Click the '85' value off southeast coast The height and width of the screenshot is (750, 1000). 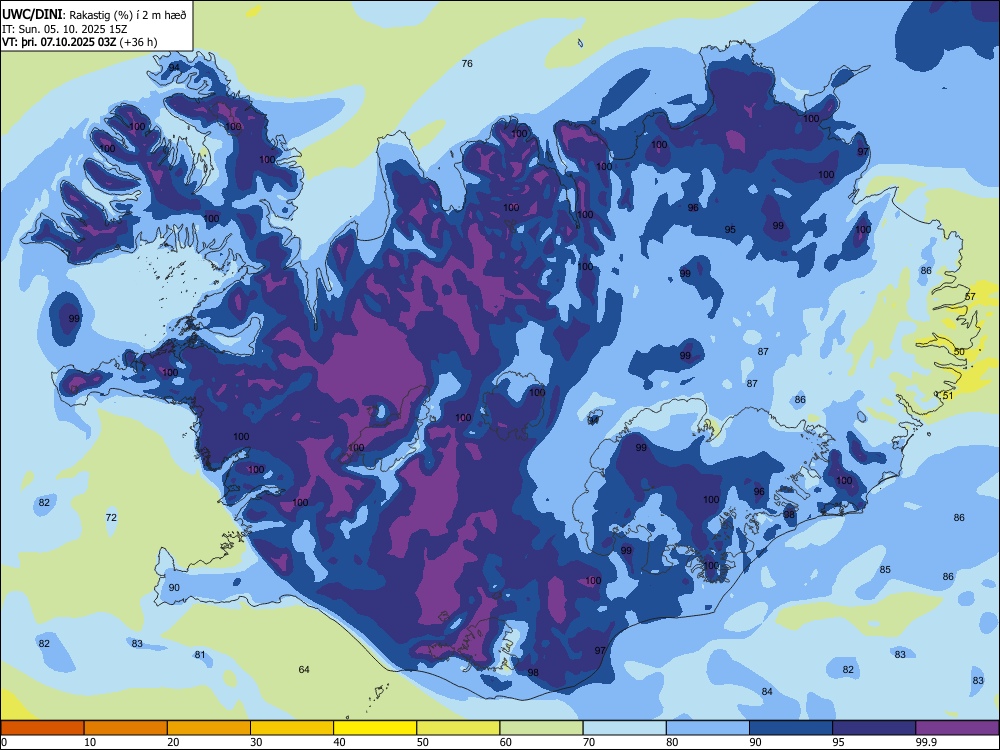[885, 570]
